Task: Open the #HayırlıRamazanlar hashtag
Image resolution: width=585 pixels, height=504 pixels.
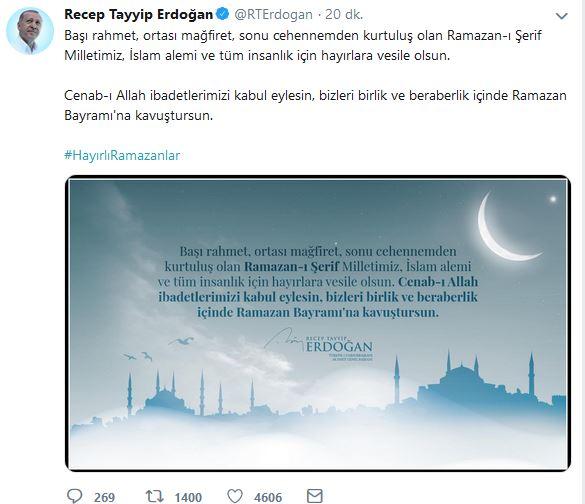Action: 122,155
